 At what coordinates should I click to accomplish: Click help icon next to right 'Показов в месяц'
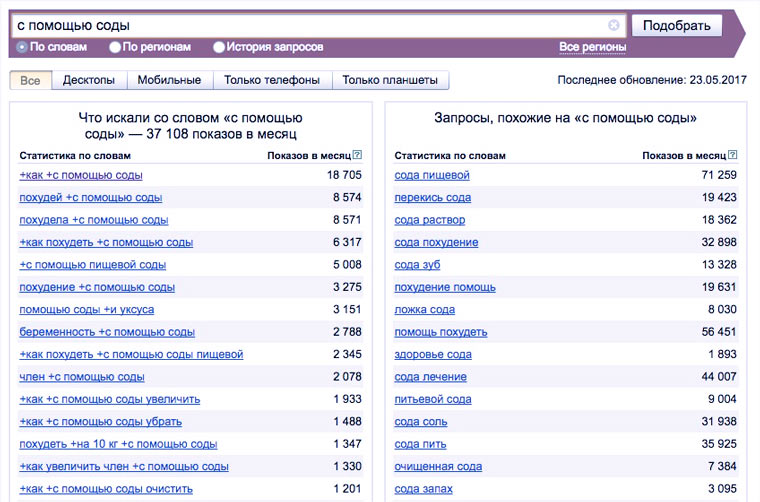pos(733,155)
